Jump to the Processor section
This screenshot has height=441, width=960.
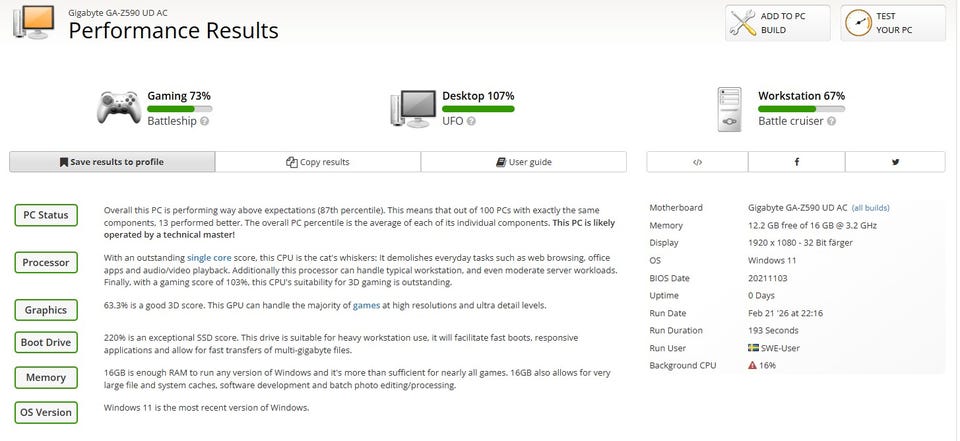46,263
